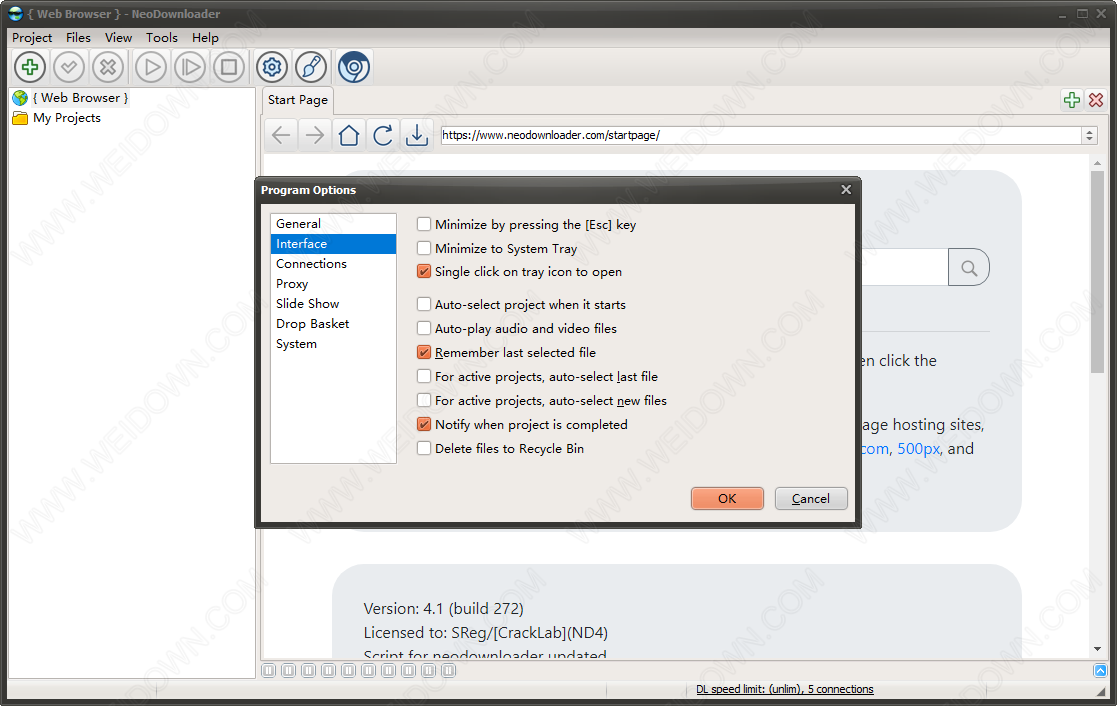This screenshot has height=706, width=1117.
Task: Click DL speed limit status bar link
Action: [x=784, y=689]
